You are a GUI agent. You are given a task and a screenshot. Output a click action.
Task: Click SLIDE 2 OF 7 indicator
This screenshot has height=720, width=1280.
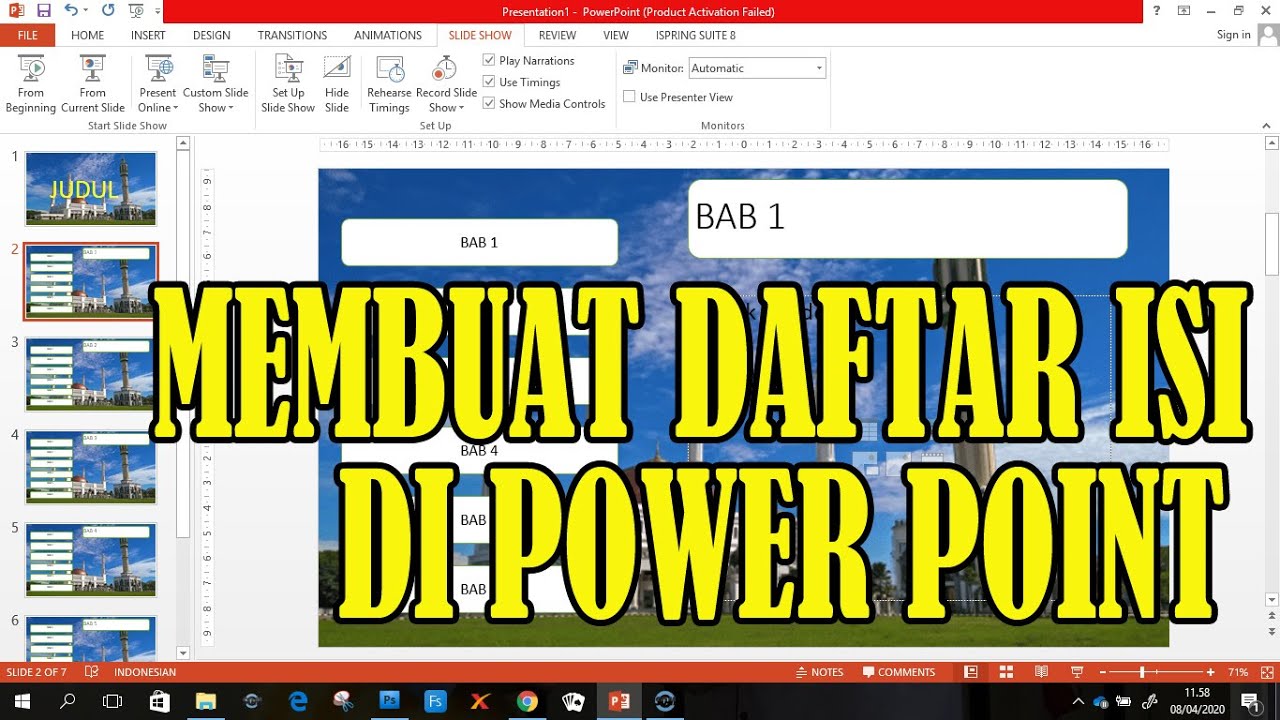click(x=37, y=672)
